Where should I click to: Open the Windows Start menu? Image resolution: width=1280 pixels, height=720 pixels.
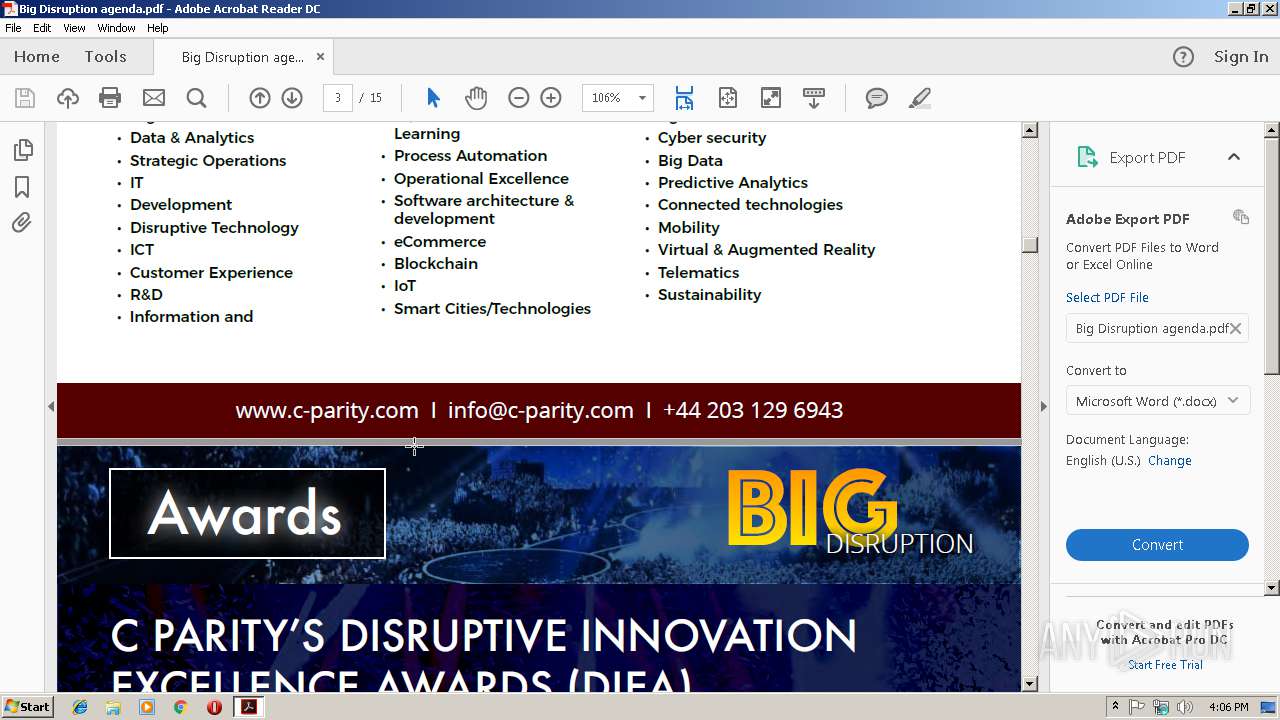(x=27, y=706)
